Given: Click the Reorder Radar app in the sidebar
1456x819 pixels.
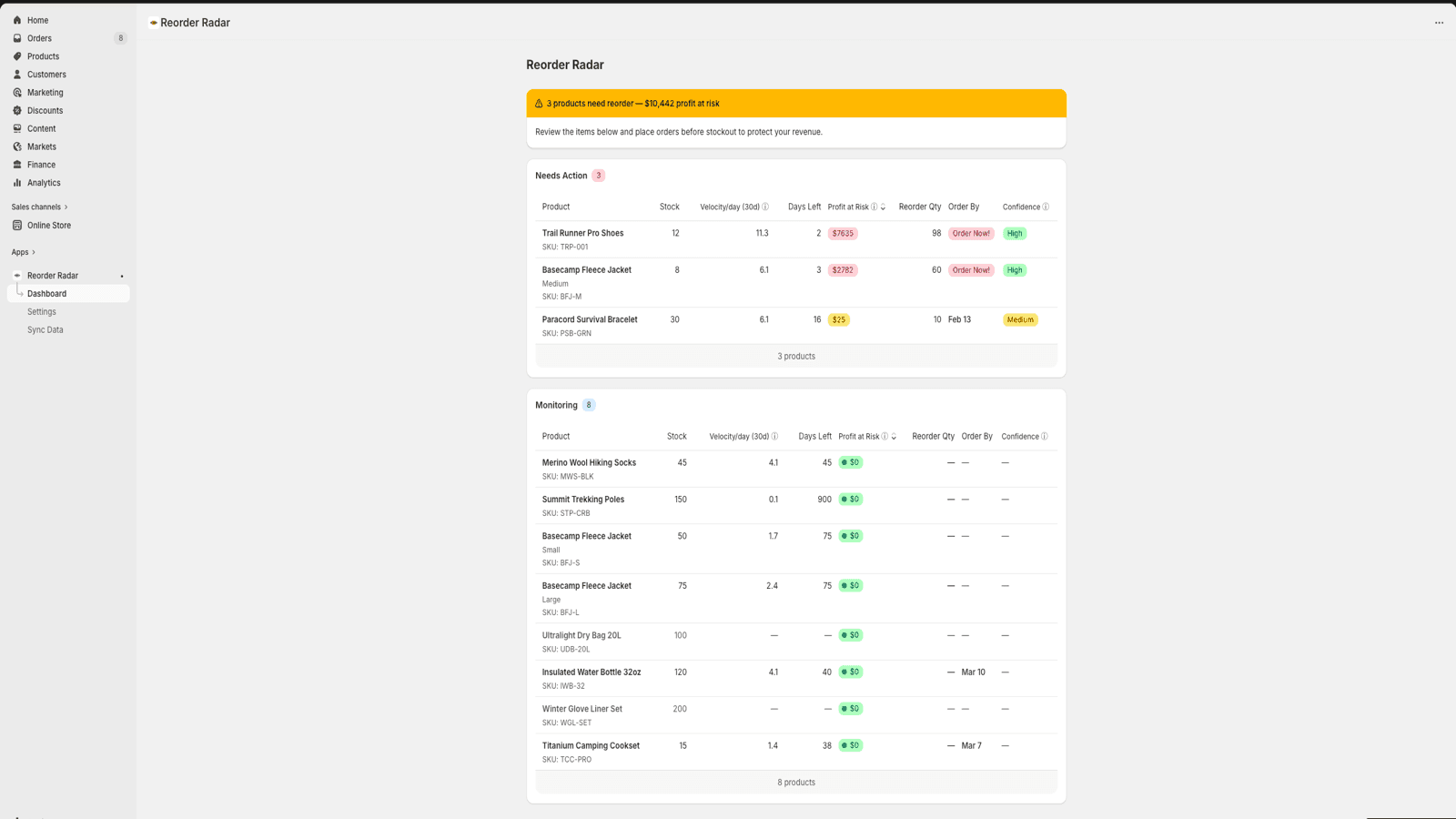Looking at the screenshot, I should pos(68,276).
